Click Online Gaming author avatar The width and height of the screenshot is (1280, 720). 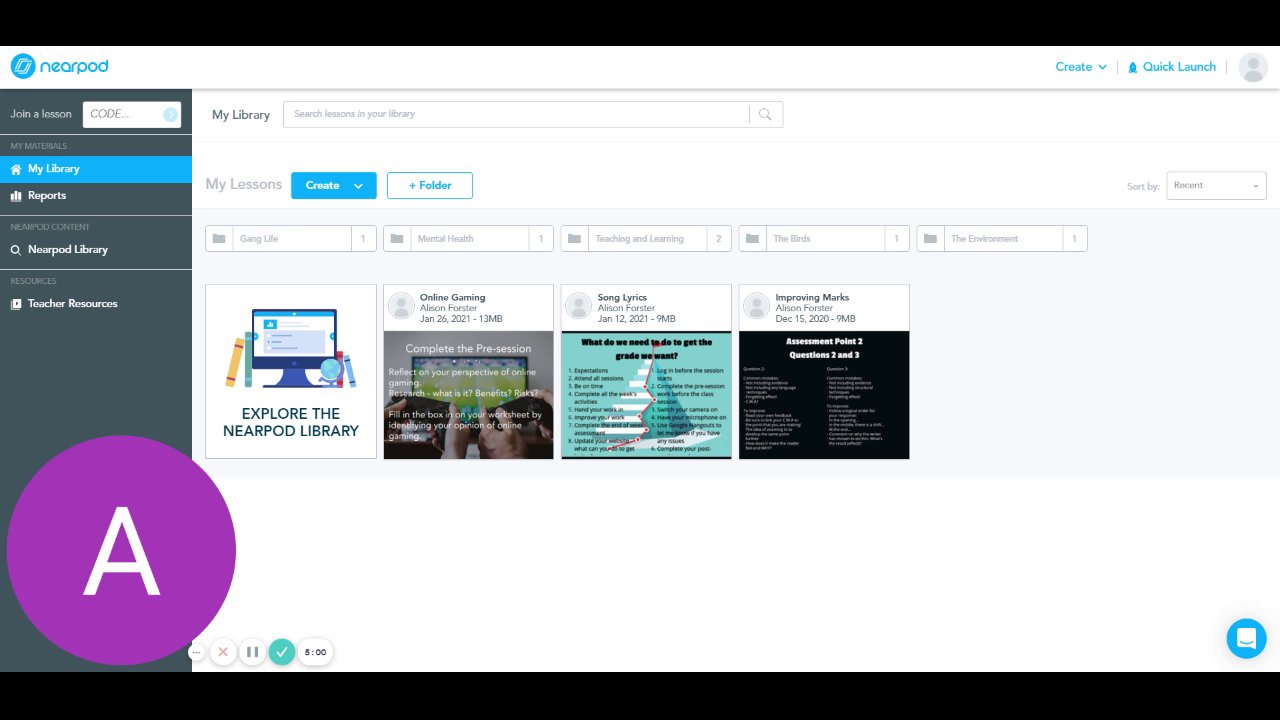tap(401, 306)
